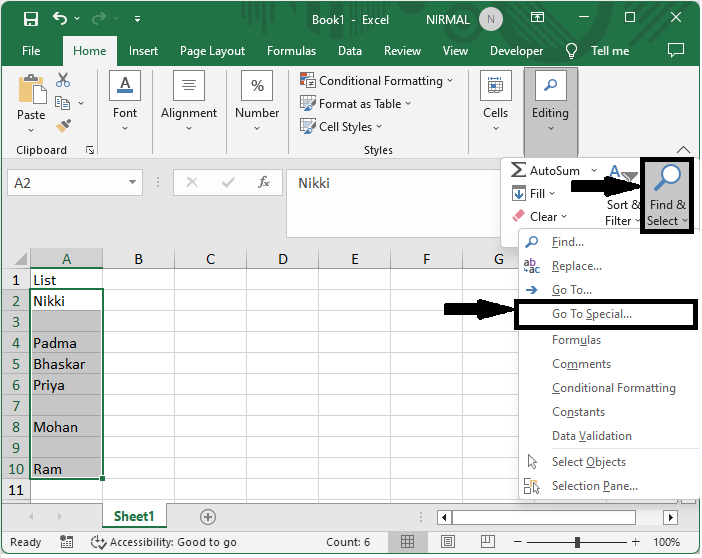This screenshot has height=558, width=702.
Task: Select Comments in the menu
Action: click(608, 364)
